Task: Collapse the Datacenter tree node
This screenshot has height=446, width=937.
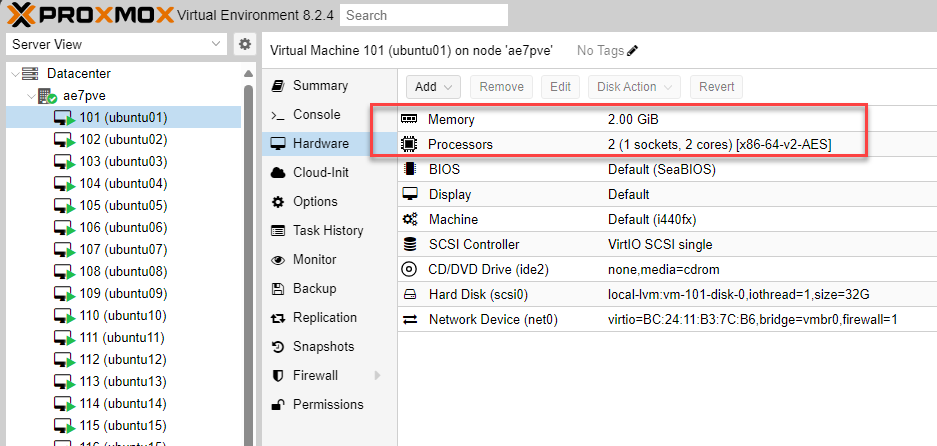Action: point(14,74)
